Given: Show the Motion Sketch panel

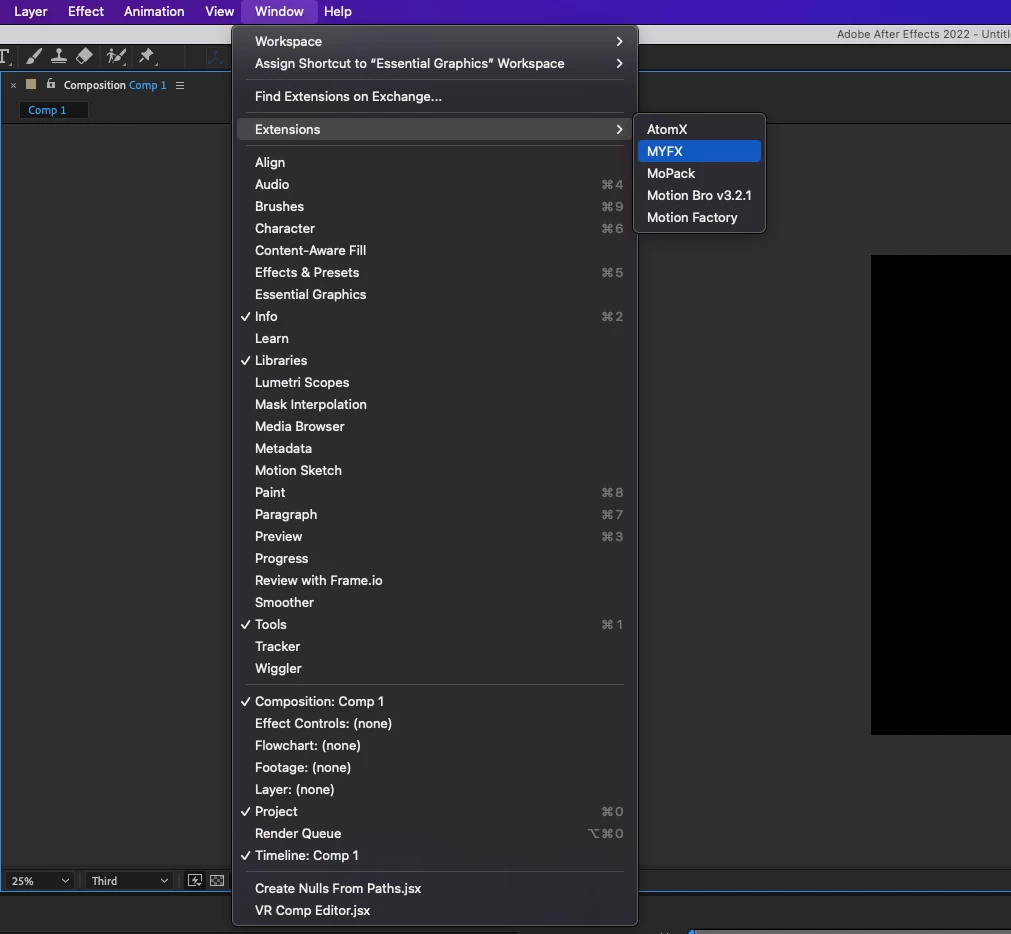Looking at the screenshot, I should [x=435, y=470].
